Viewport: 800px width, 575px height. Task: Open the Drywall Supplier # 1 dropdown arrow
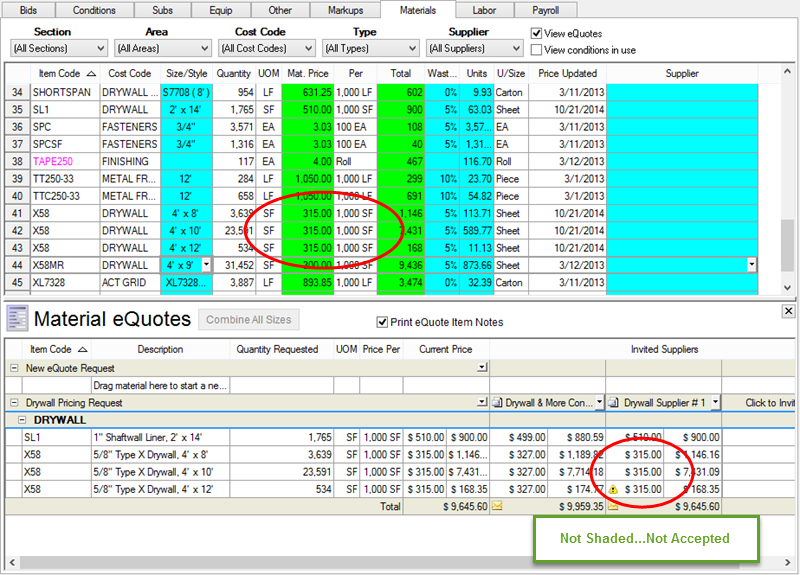point(715,402)
